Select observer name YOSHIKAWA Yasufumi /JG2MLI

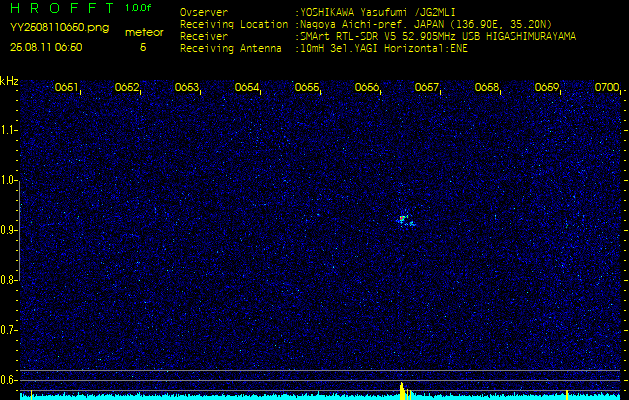[377, 12]
